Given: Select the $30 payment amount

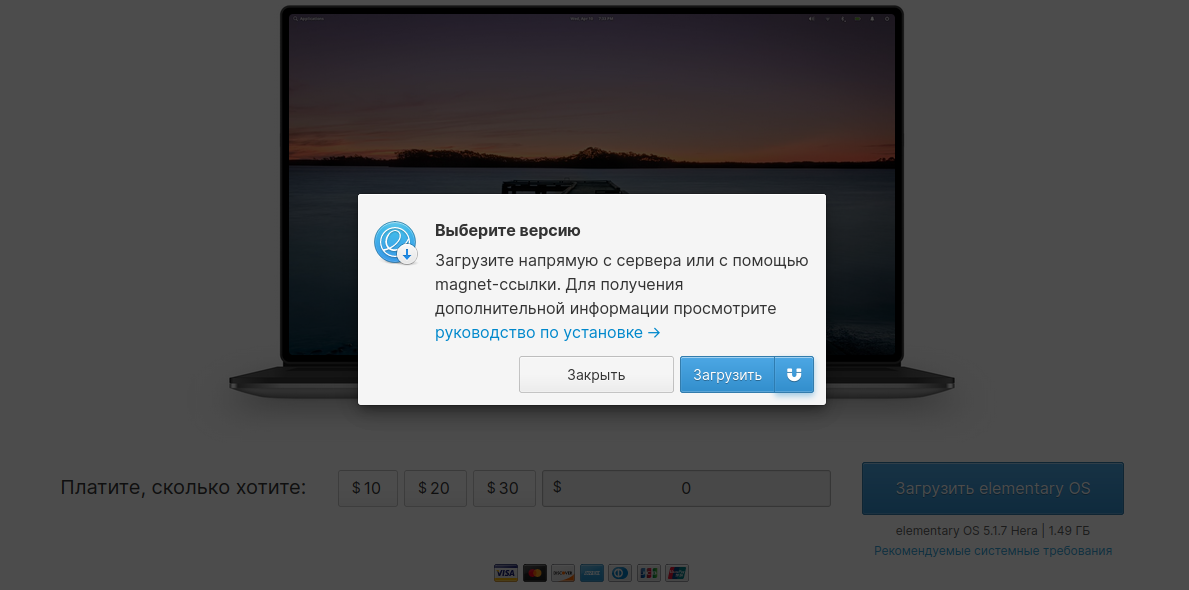Looking at the screenshot, I should pyautogui.click(x=504, y=488).
